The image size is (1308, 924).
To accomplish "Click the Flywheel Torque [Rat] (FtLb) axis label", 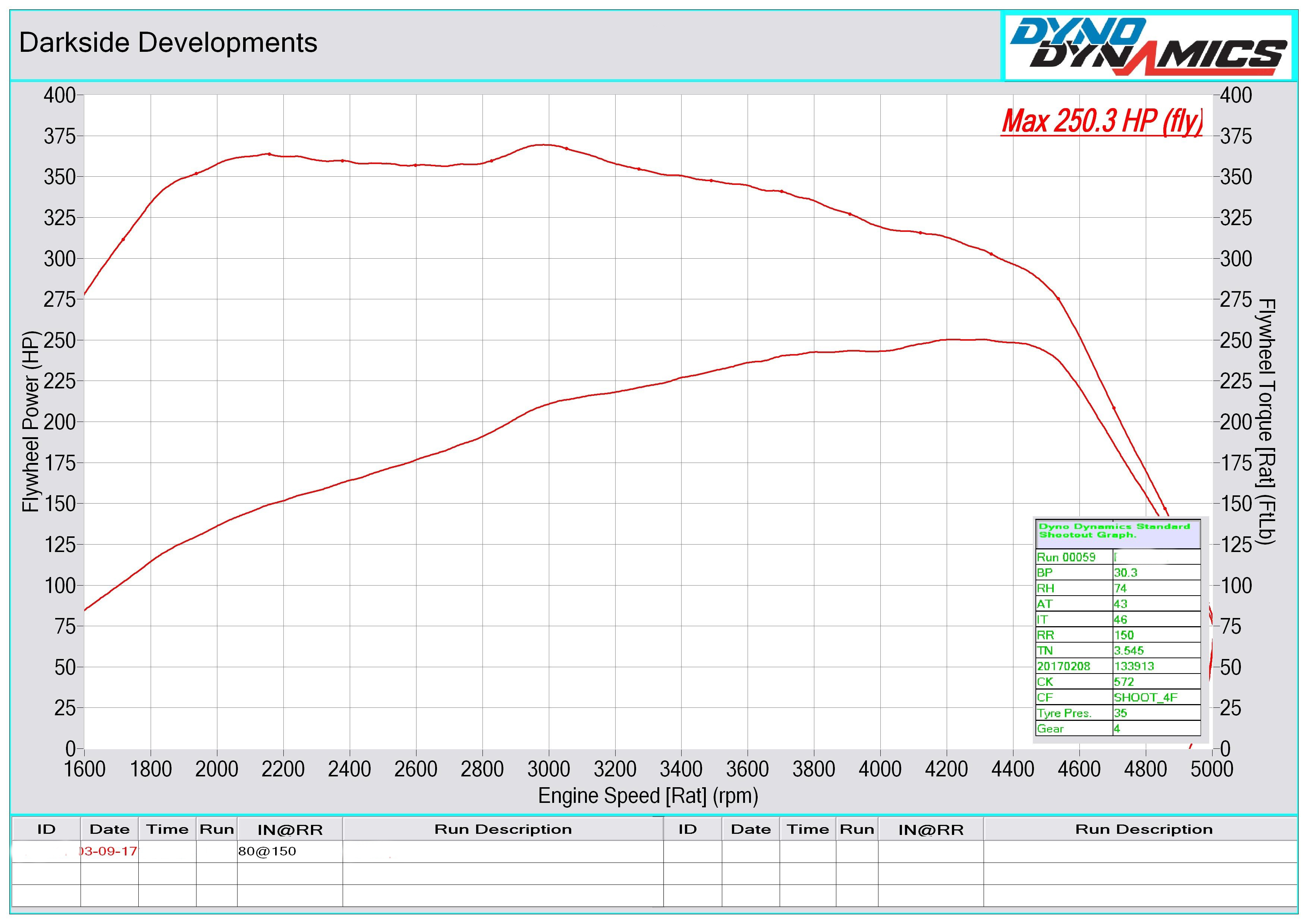I will coord(1265,421).
